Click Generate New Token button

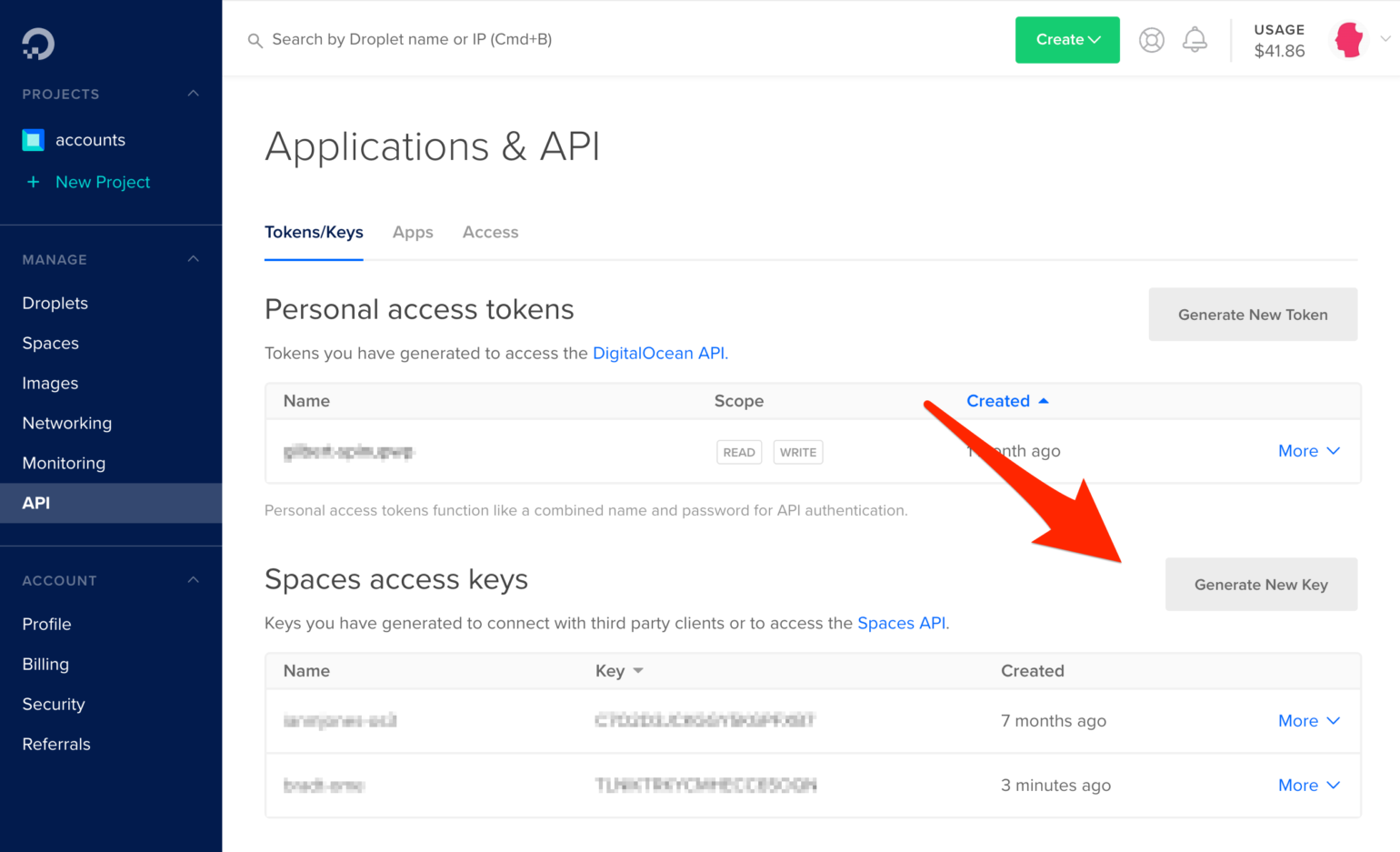1253,315
